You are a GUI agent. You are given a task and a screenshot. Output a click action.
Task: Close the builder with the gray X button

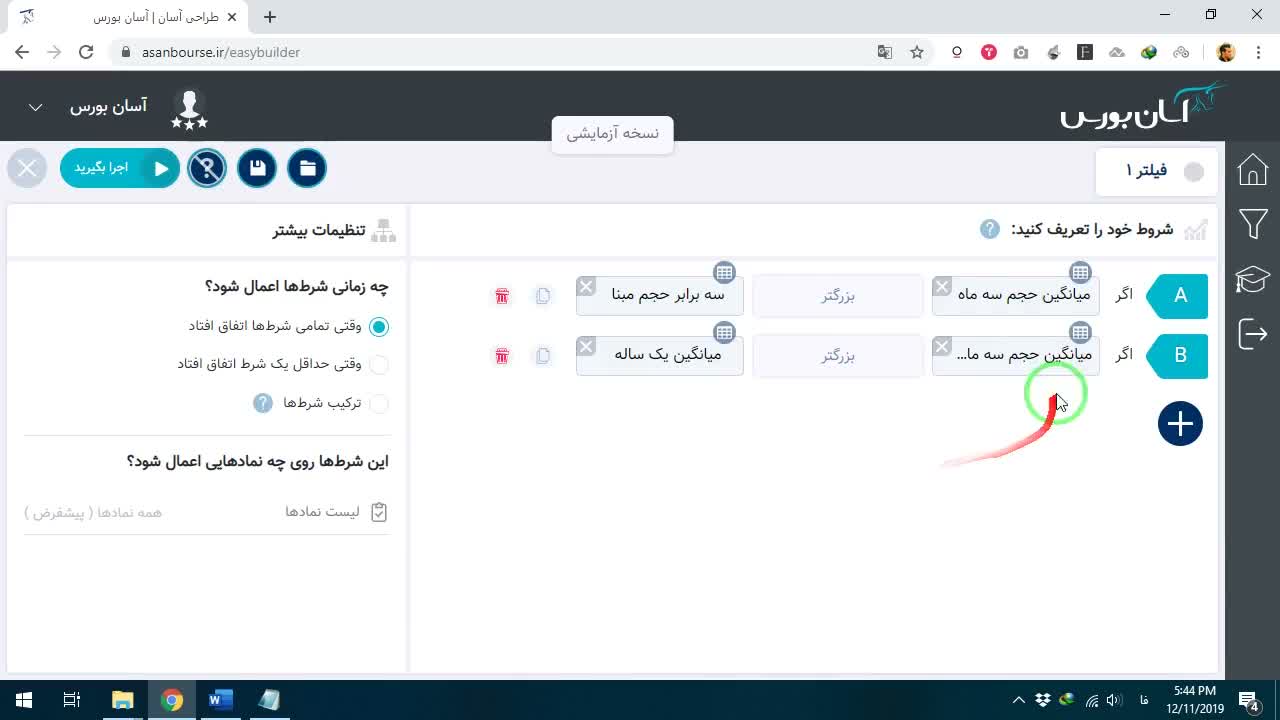(27, 168)
